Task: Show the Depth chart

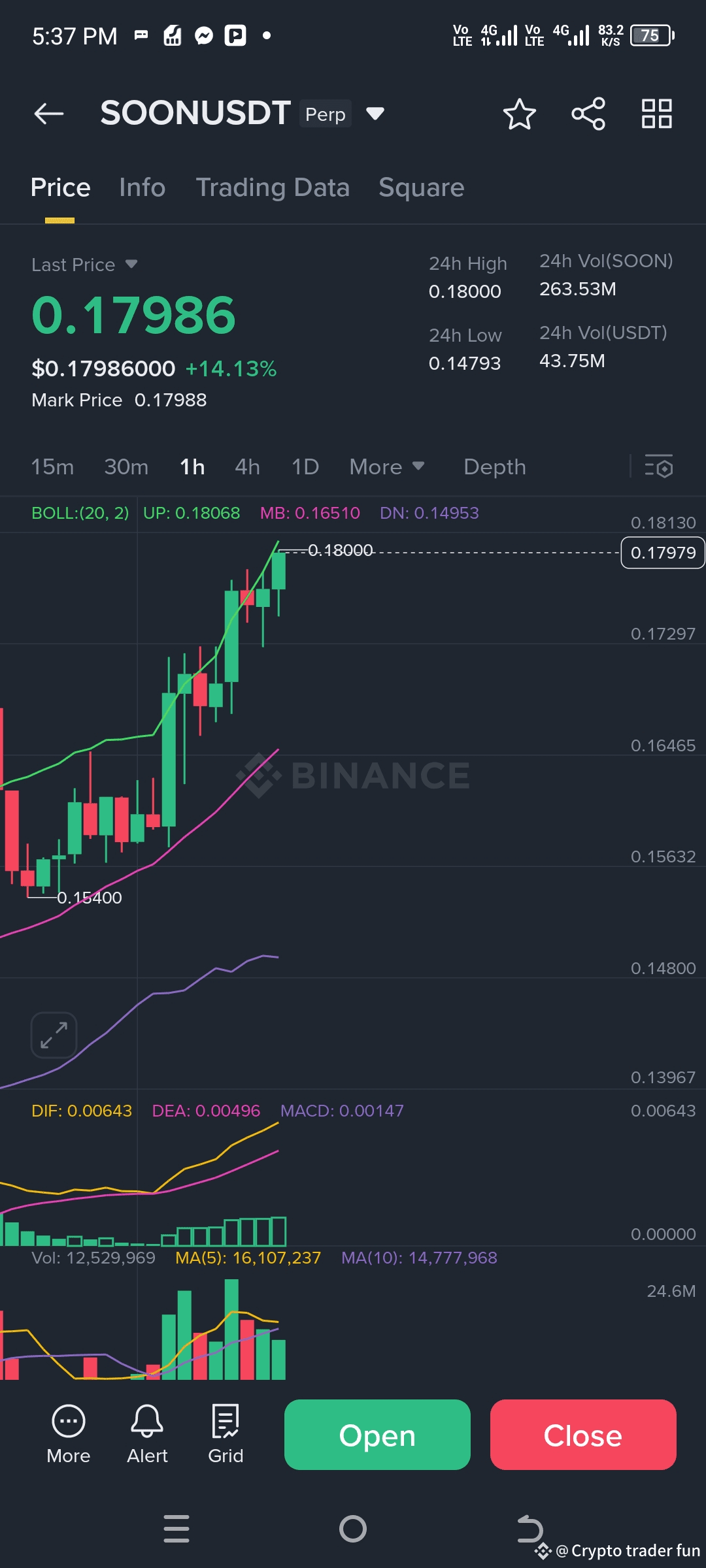Action: [495, 466]
